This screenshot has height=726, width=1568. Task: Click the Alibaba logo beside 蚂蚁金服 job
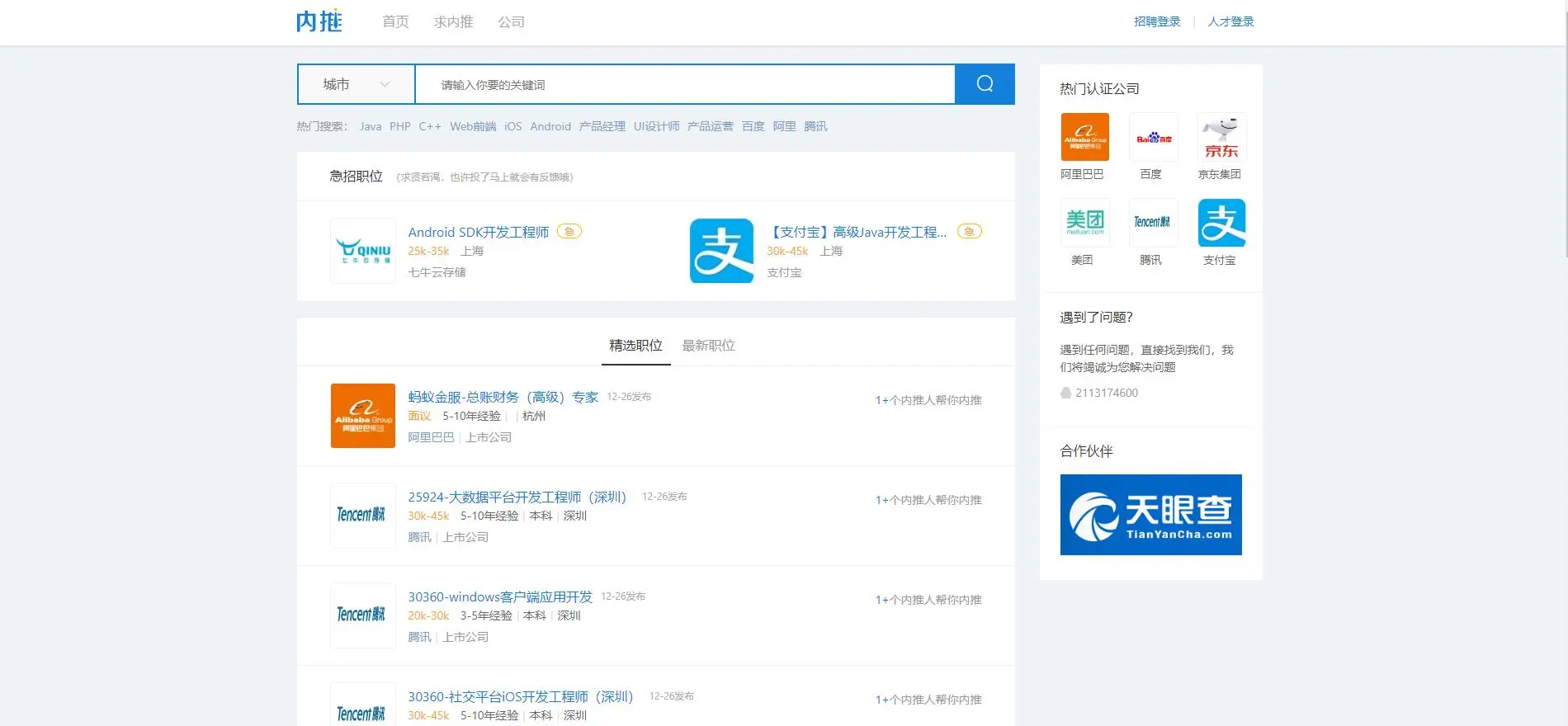click(x=363, y=416)
